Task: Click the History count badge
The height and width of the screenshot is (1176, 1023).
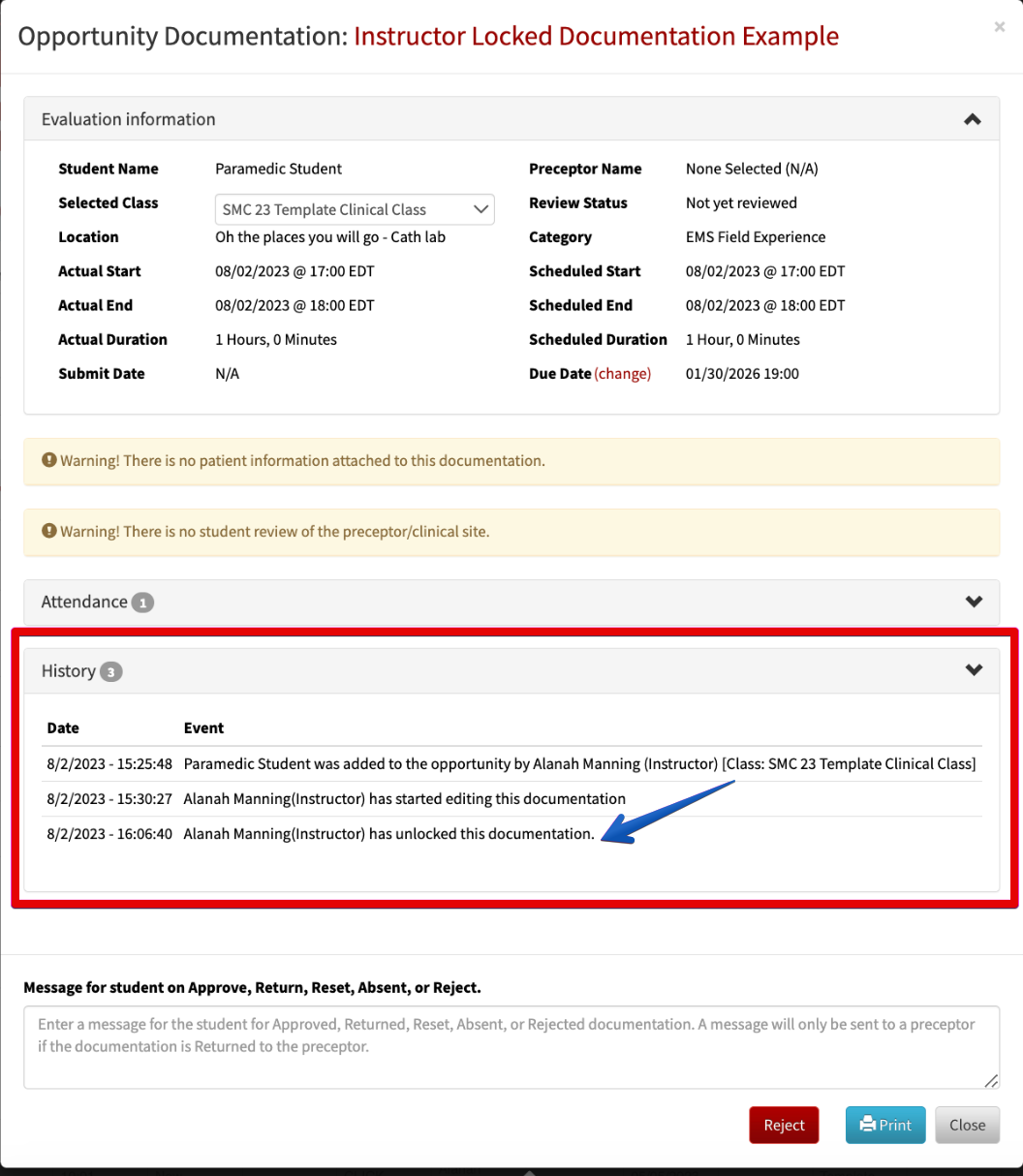Action: tap(111, 671)
